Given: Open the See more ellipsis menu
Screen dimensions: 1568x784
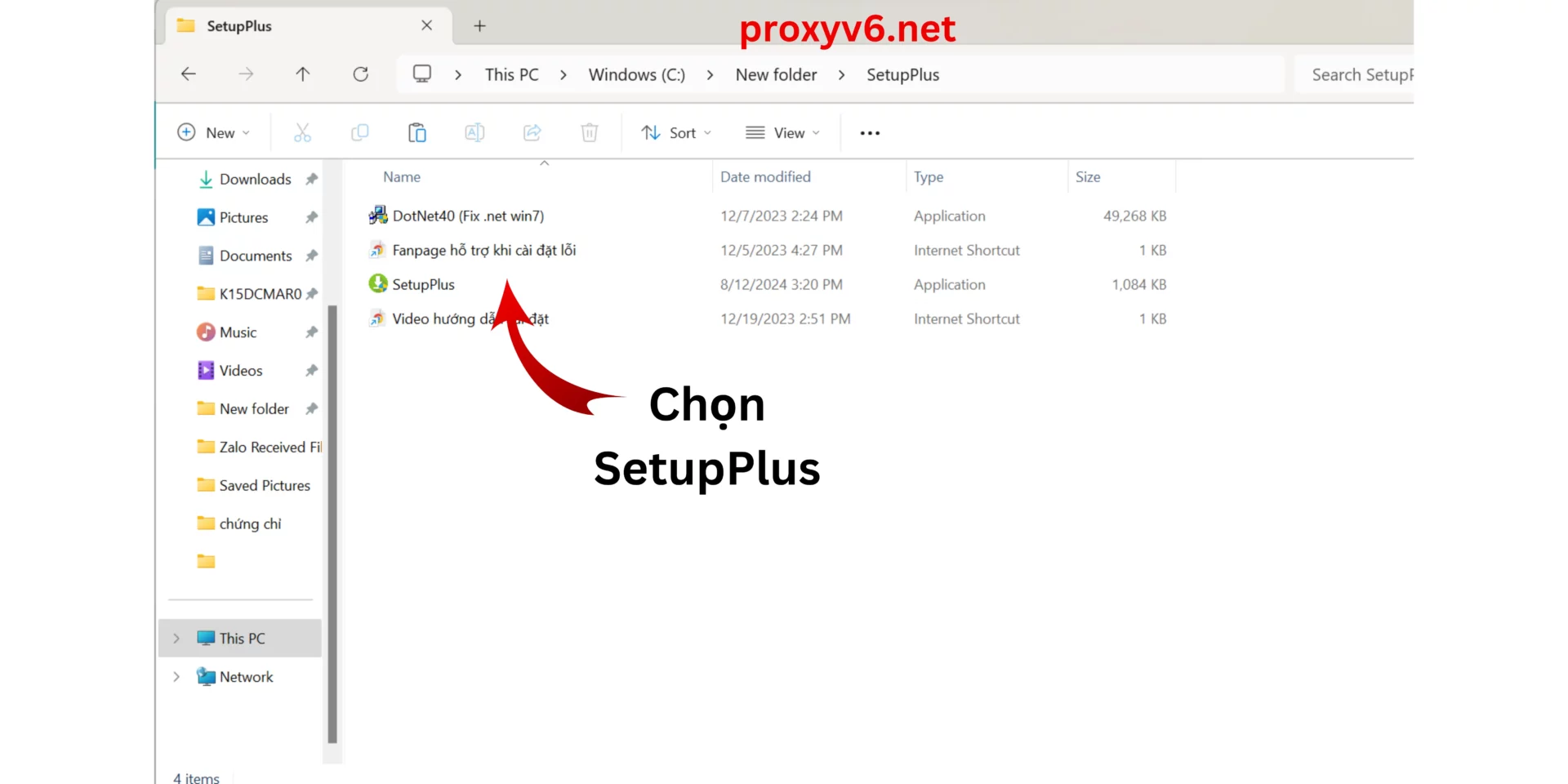Looking at the screenshot, I should tap(870, 133).
